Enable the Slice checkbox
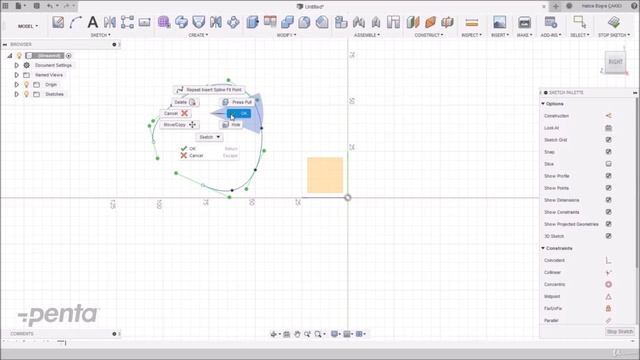This screenshot has width=640, height=360. [x=608, y=164]
